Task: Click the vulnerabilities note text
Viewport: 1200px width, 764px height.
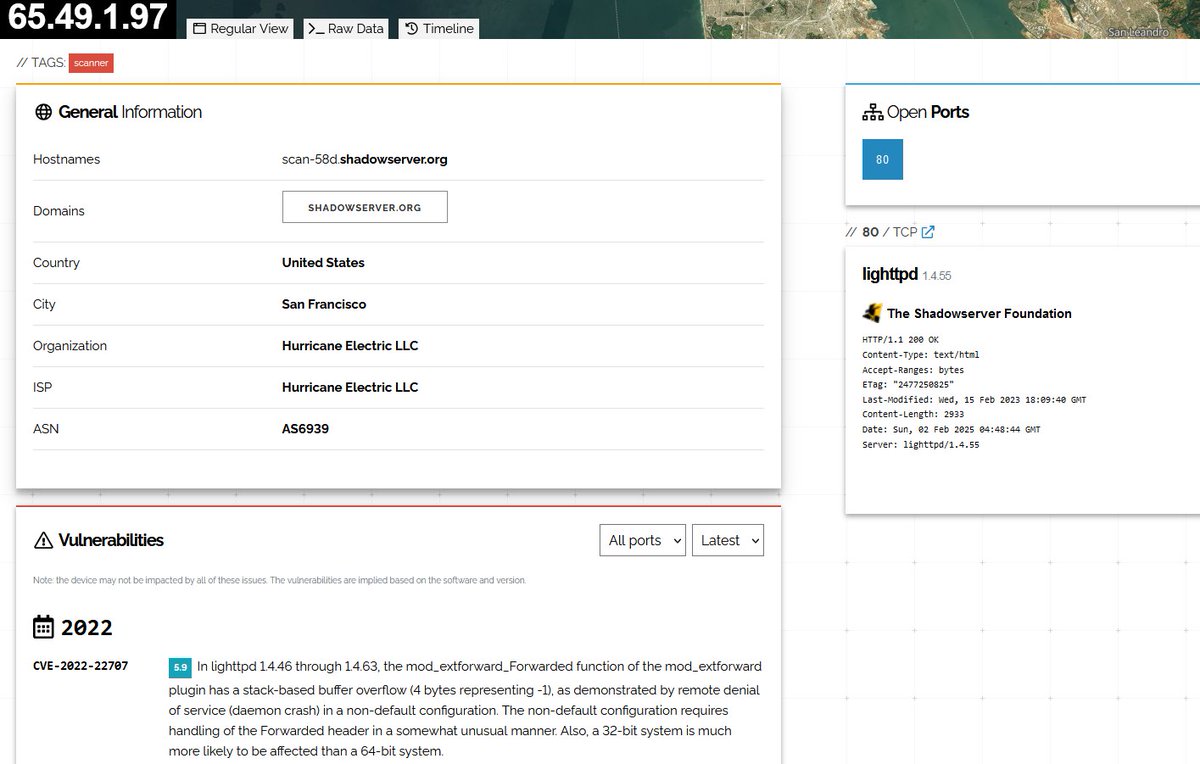Action: click(x=279, y=581)
